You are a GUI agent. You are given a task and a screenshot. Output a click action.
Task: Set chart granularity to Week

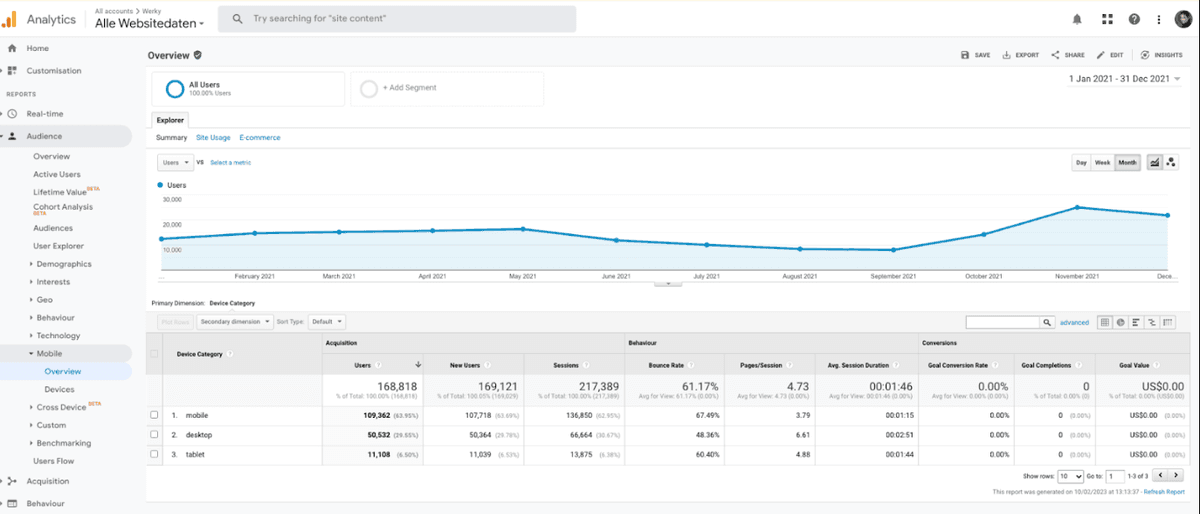1102,162
